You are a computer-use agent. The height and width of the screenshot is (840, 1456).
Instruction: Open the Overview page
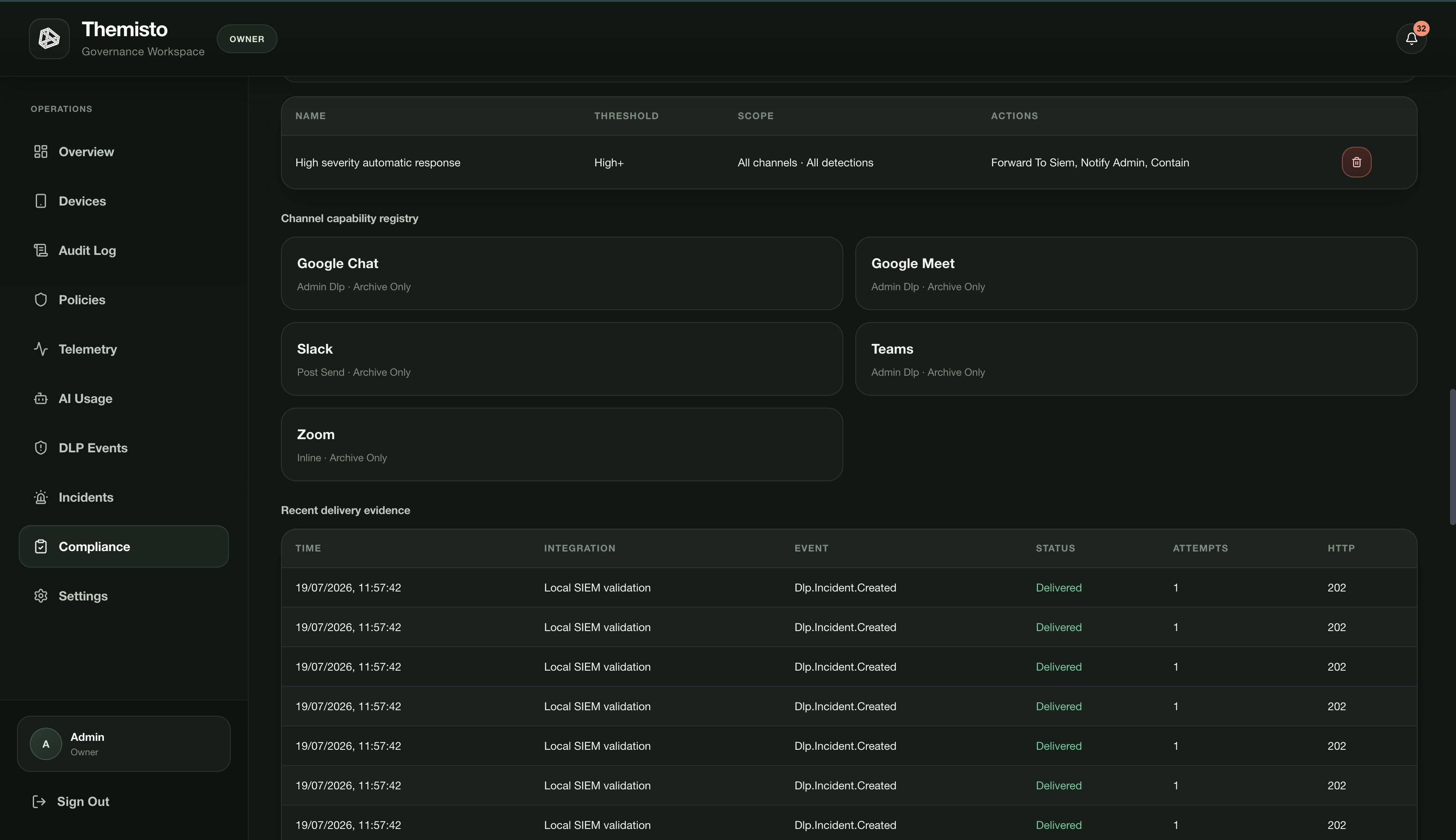click(123, 152)
